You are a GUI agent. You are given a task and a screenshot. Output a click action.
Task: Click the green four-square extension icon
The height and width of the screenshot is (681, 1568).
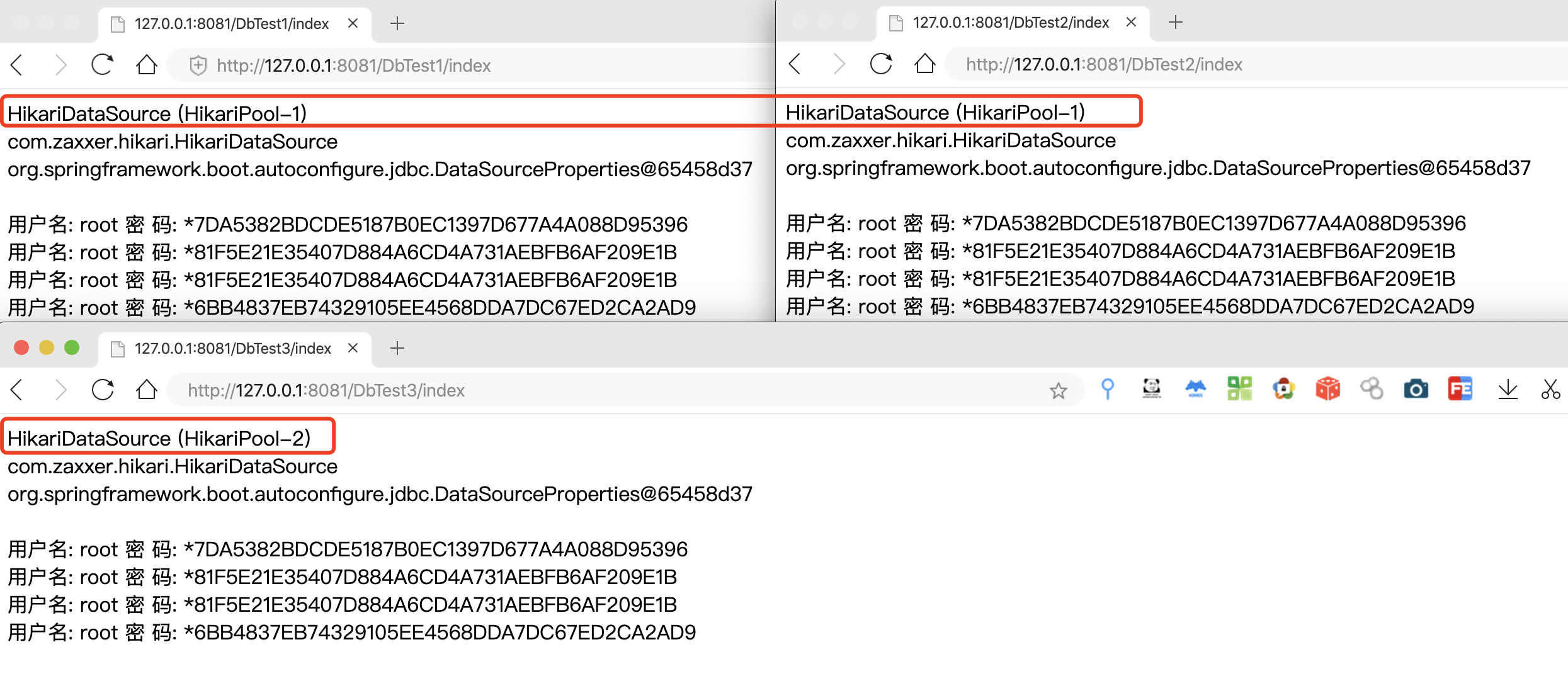tap(1239, 389)
